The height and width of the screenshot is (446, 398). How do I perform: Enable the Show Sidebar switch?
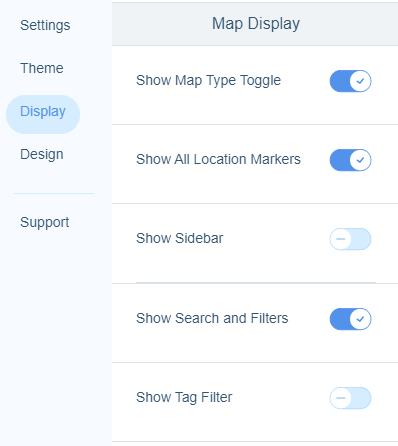point(350,239)
